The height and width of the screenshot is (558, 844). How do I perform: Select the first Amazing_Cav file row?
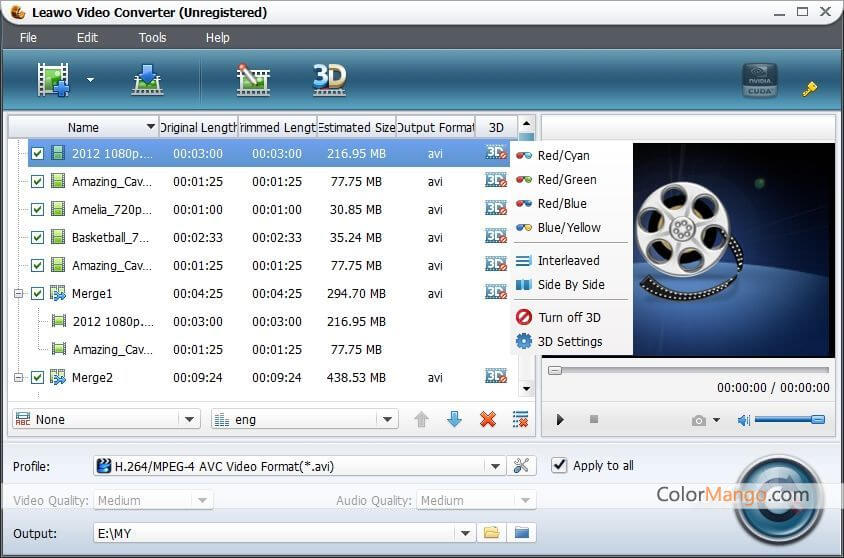pyautogui.click(x=268, y=181)
